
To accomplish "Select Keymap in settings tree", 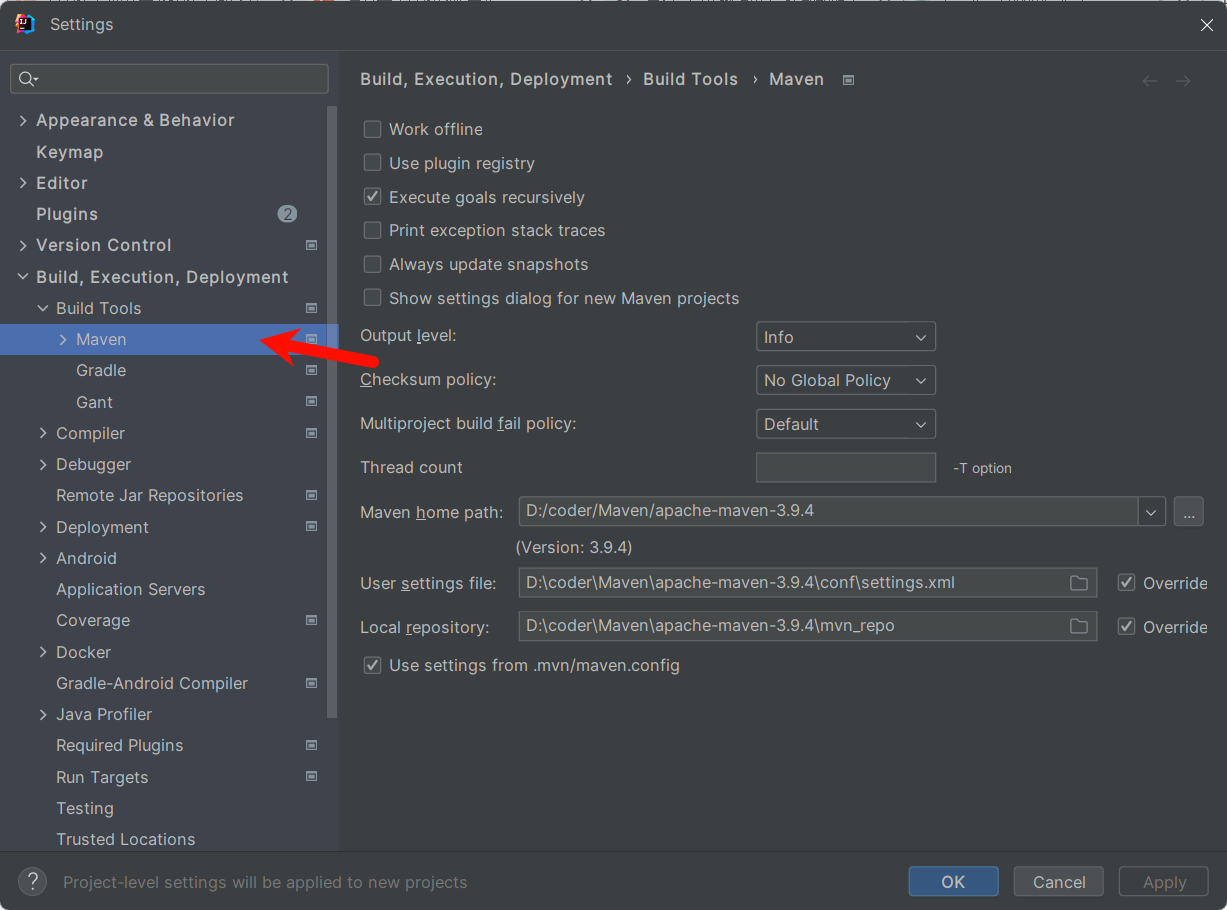I will 69,152.
